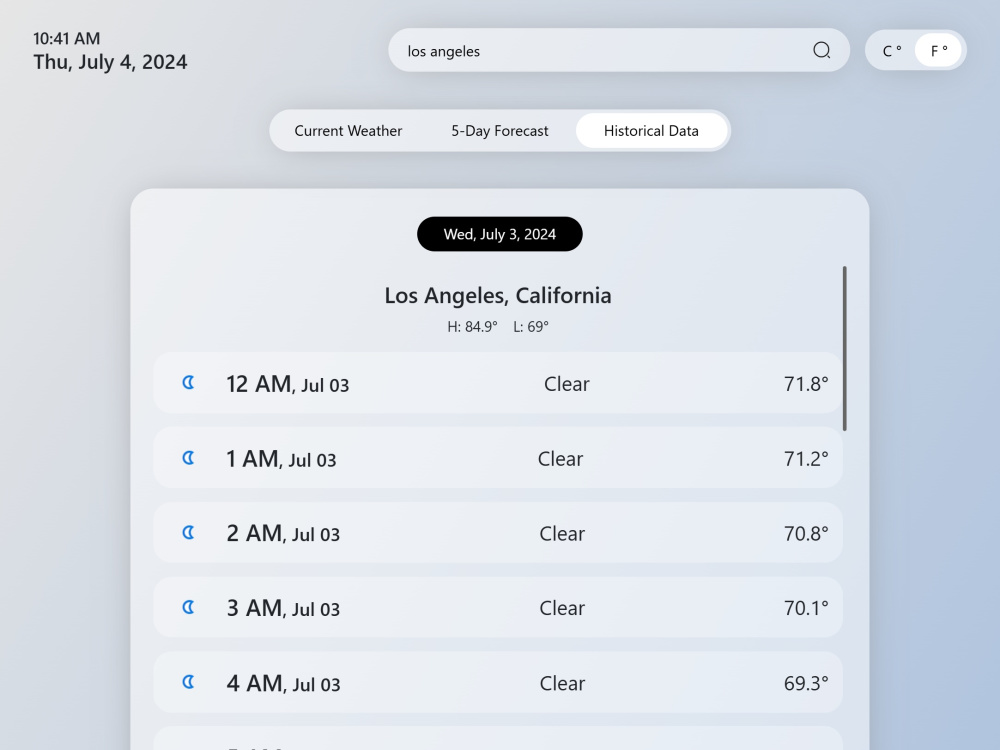The width and height of the screenshot is (1000, 750).
Task: Select the 3 AM, Jul 03 row
Action: pos(498,607)
